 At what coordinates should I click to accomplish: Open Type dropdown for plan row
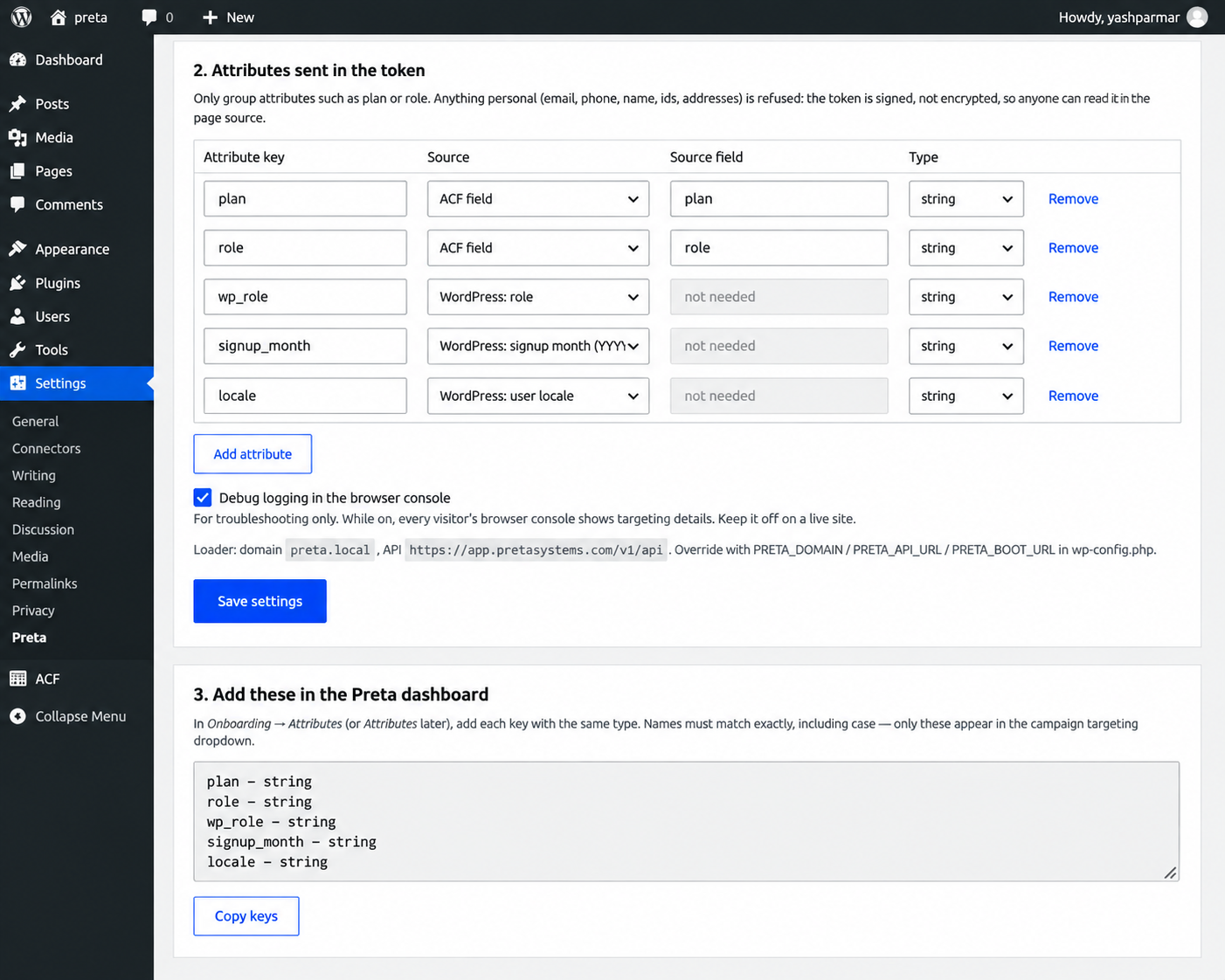pyautogui.click(x=966, y=199)
